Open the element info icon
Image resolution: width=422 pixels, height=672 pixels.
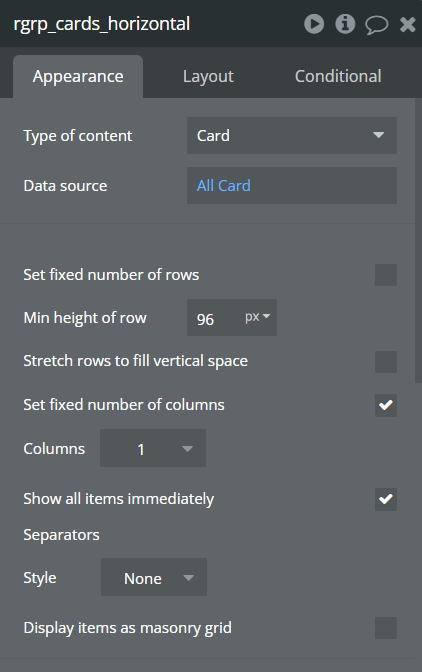[345, 24]
